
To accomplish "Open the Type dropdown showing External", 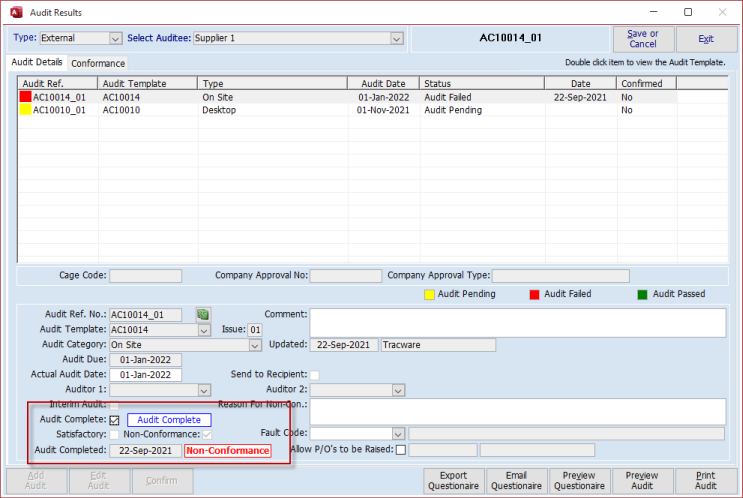I will click(x=115, y=38).
